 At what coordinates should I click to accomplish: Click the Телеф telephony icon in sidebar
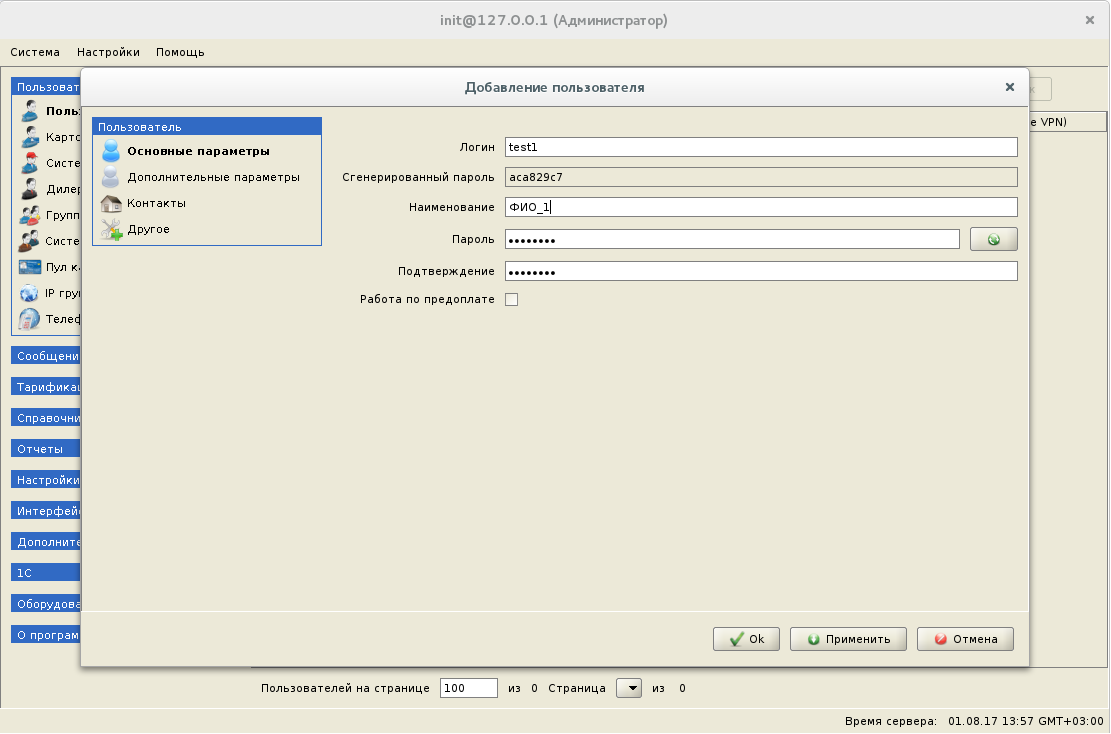coord(30,319)
